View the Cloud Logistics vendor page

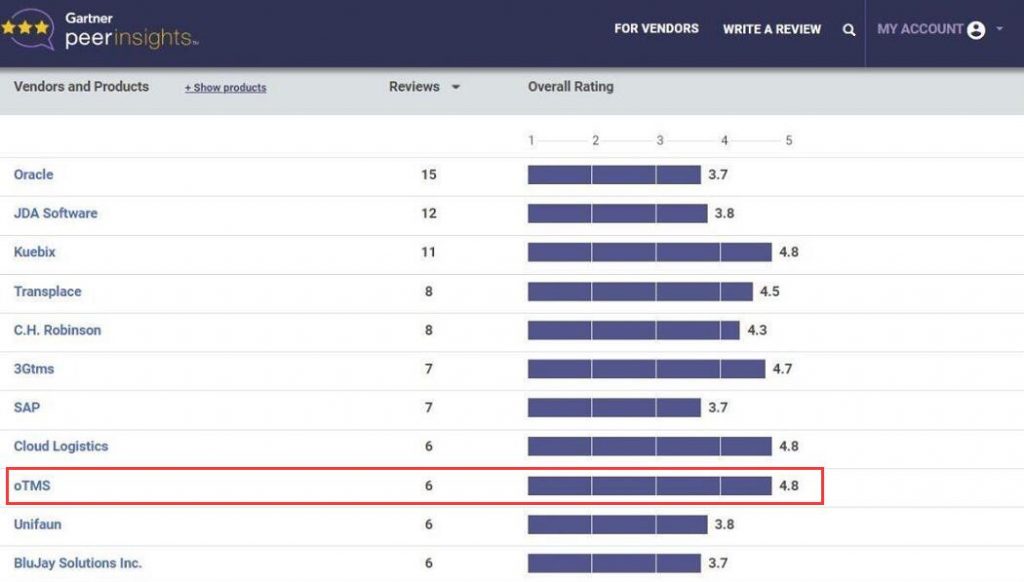tap(60, 446)
